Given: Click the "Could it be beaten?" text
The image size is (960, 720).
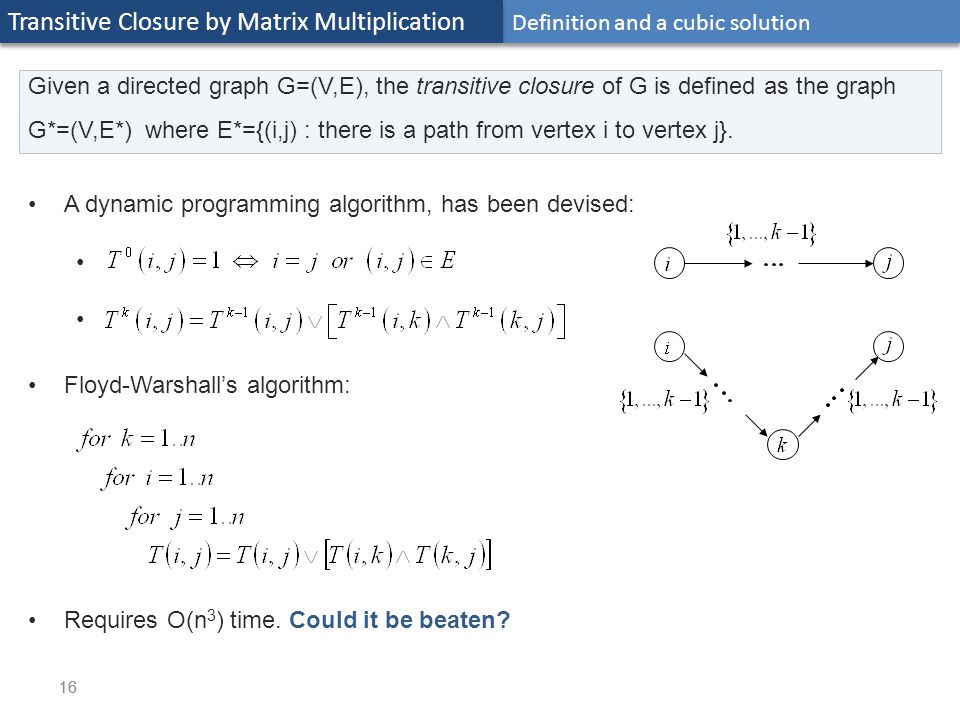Looking at the screenshot, I should point(399,620).
